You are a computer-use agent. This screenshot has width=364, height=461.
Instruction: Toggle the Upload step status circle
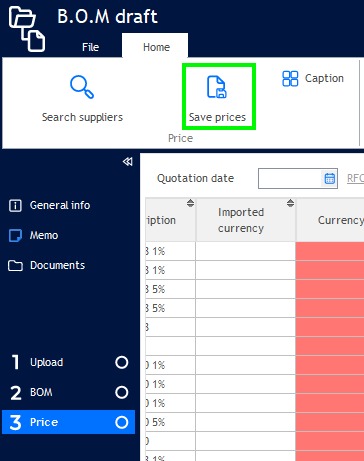click(122, 362)
